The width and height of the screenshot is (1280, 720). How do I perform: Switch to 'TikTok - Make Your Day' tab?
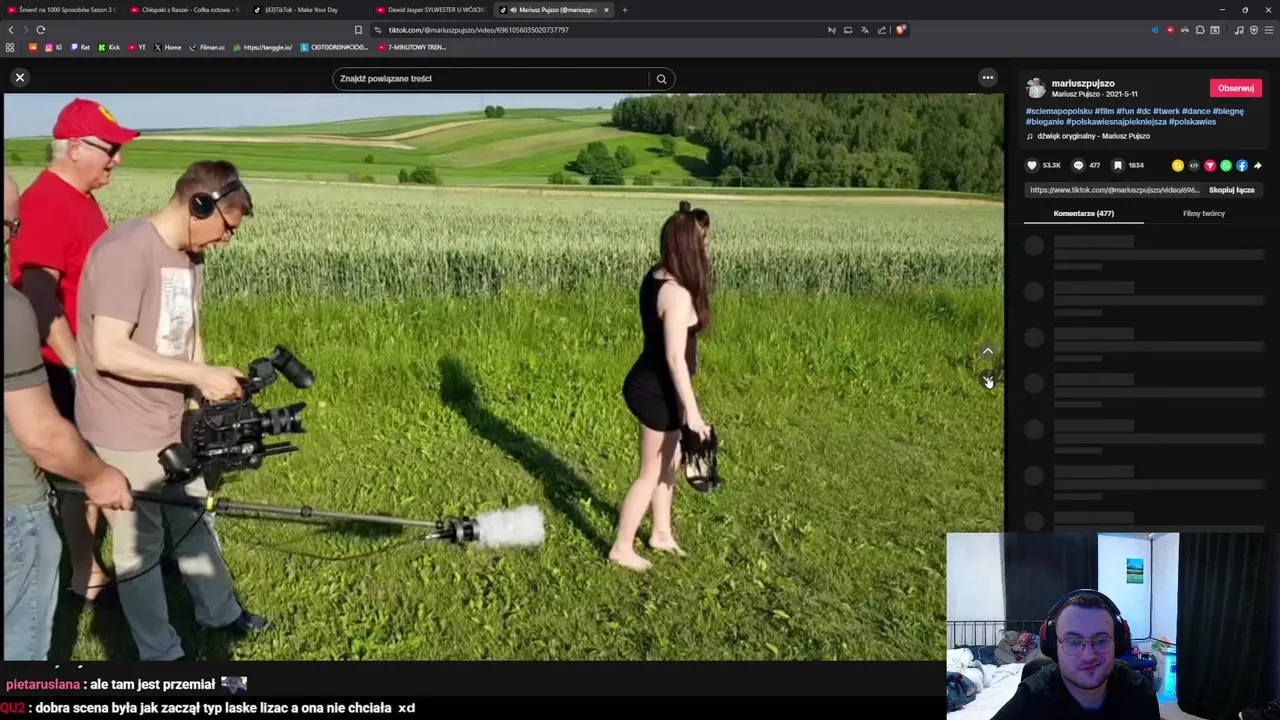[308, 10]
